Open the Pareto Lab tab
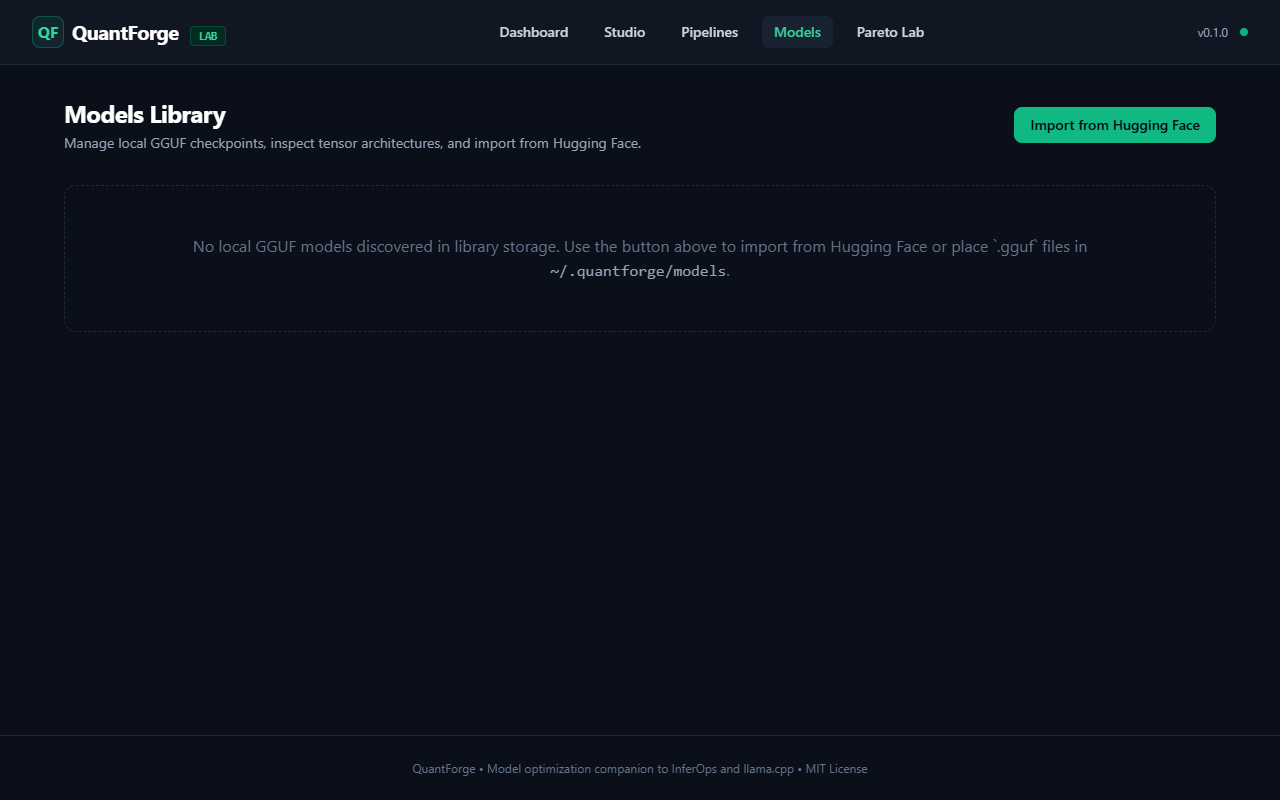1280x800 pixels. tap(890, 32)
